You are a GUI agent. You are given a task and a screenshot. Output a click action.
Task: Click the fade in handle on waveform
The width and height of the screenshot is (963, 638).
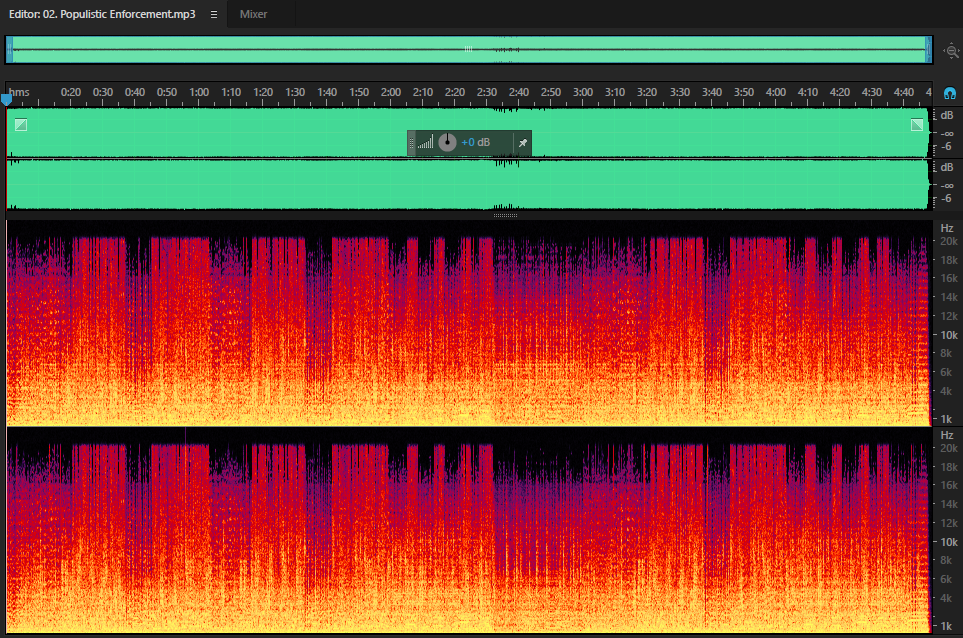(x=21, y=125)
